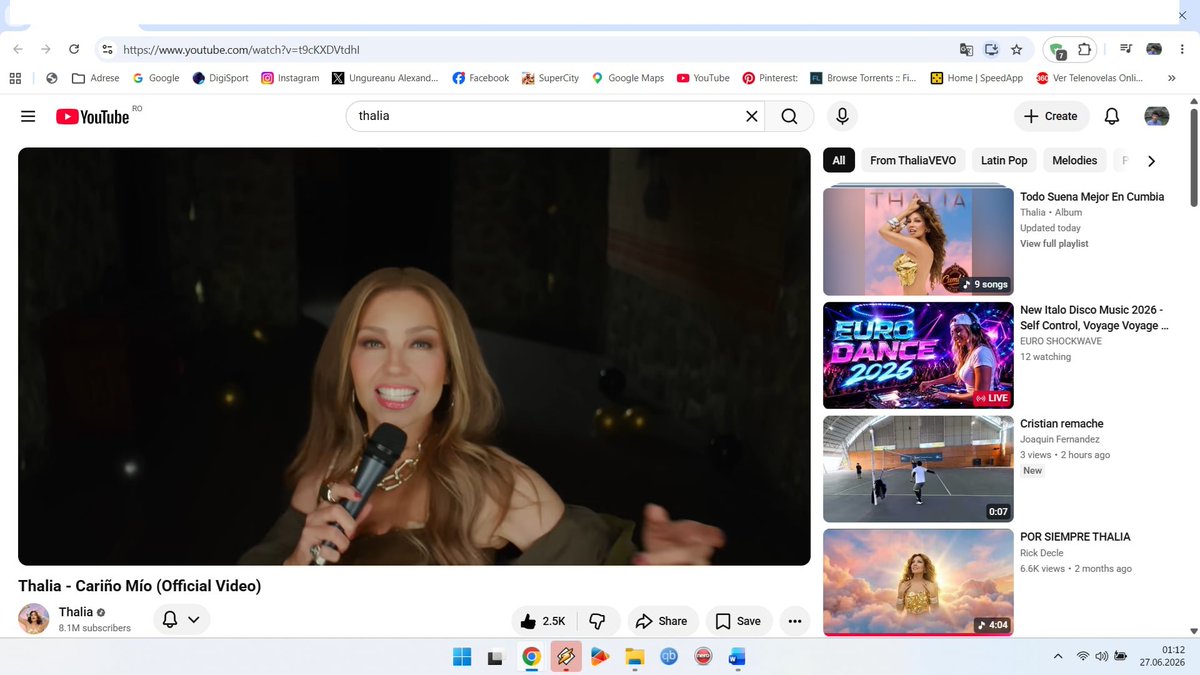Viewport: 1200px width, 675px height.
Task: Open YouTube notifications bell in header
Action: coord(1111,116)
